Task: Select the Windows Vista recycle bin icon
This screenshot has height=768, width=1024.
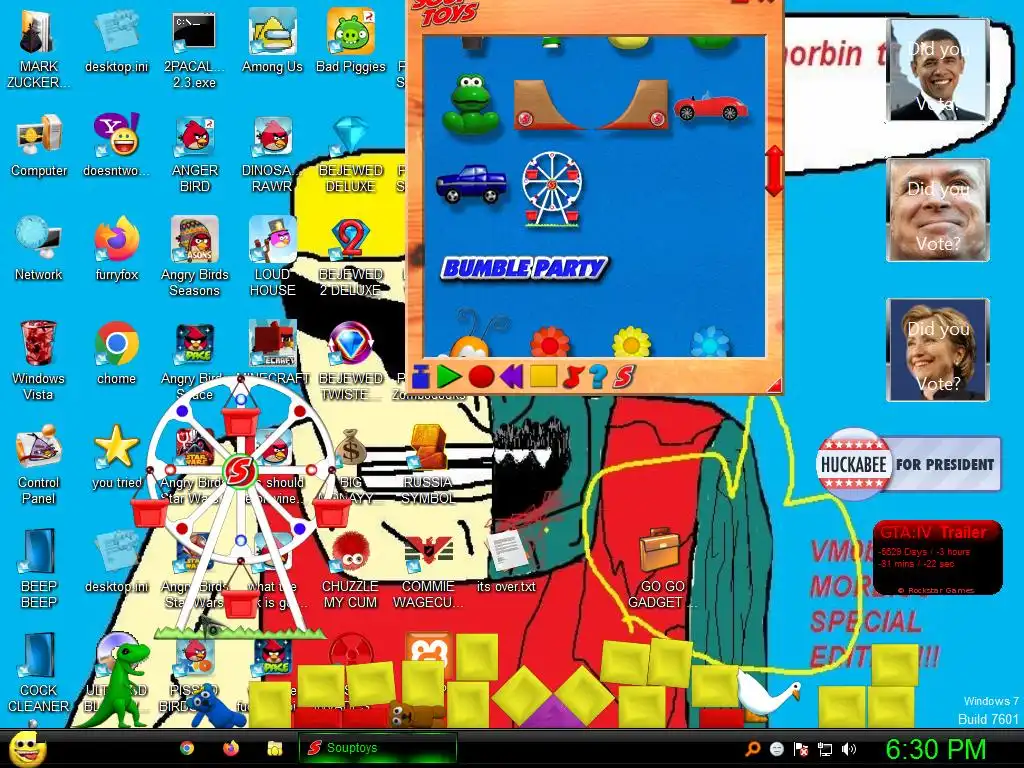Action: tap(38, 360)
